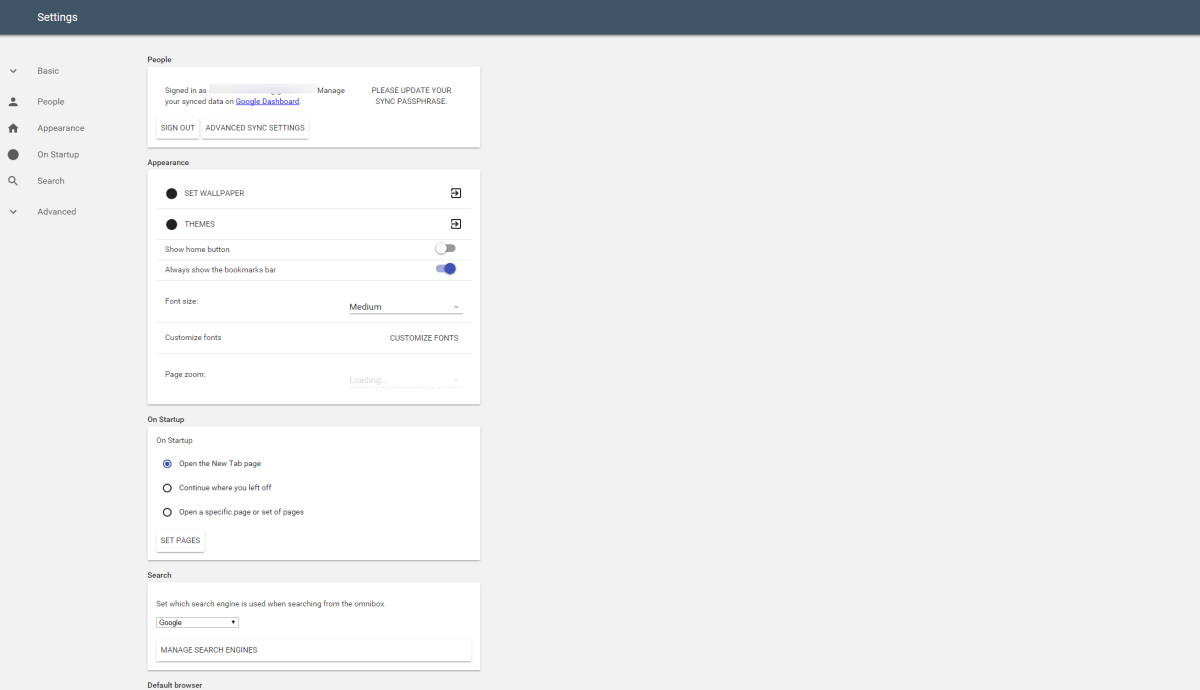Expand the Advanced section in sidebar
This screenshot has height=690, width=1200.
coord(13,212)
